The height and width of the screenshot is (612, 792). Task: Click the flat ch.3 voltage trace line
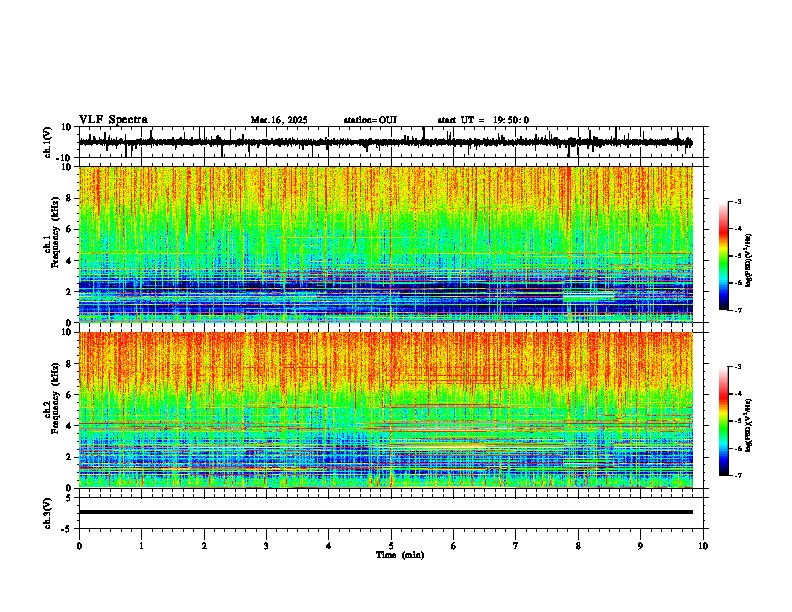tap(385, 512)
